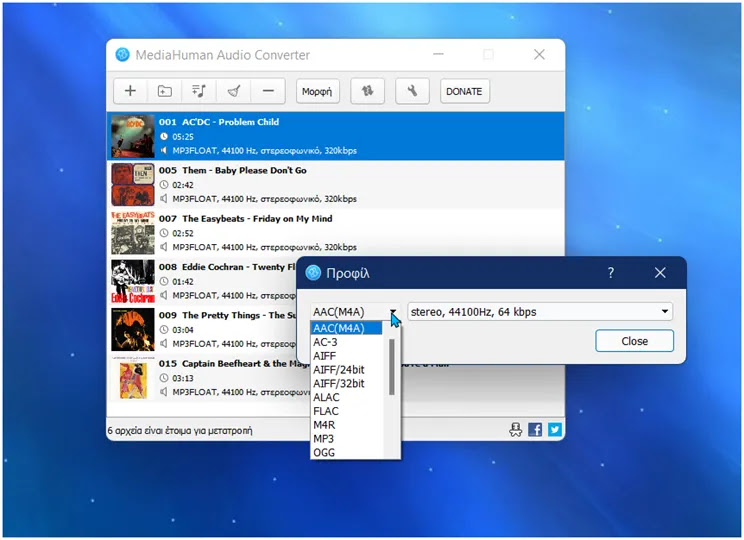
Task: Choose MP3 in the format list
Action: pos(346,438)
